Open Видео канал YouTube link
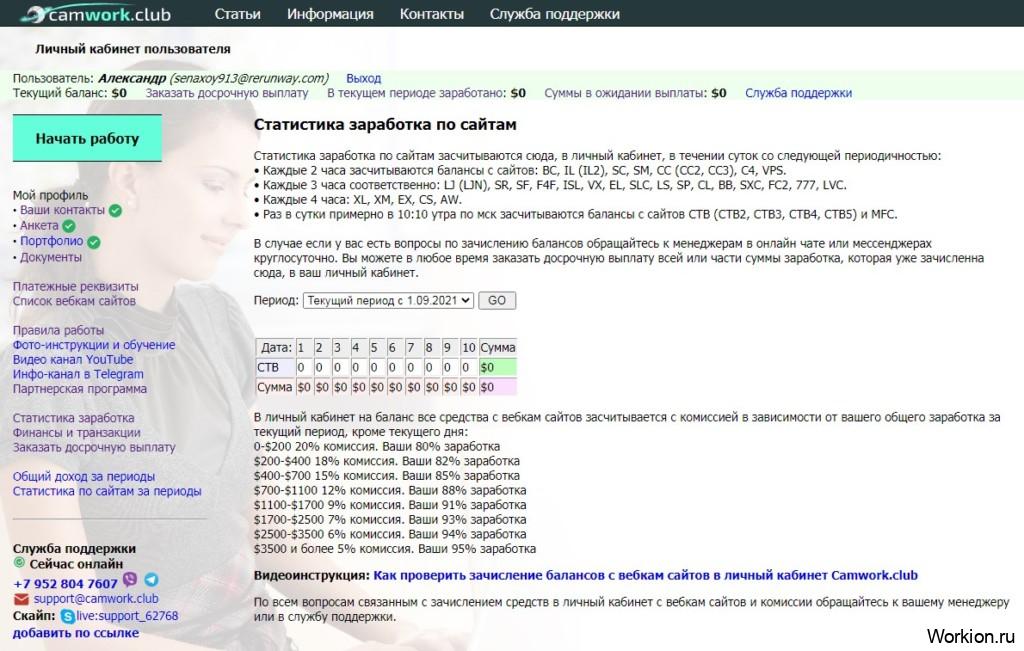 coord(73,360)
